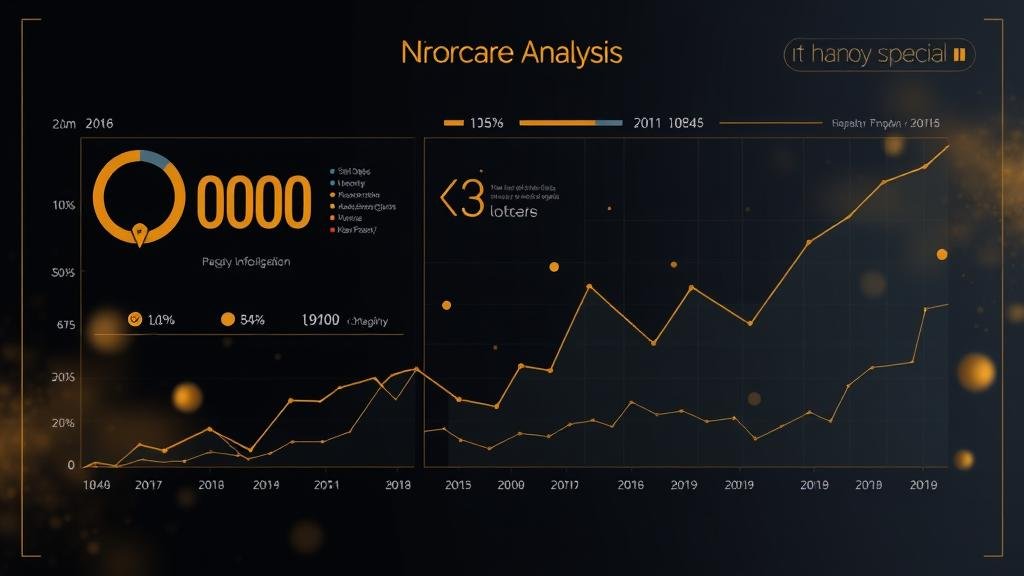This screenshot has height=576, width=1024.
Task: Click the 'lotcars' label next to the 3
Action: pyautogui.click(x=513, y=212)
